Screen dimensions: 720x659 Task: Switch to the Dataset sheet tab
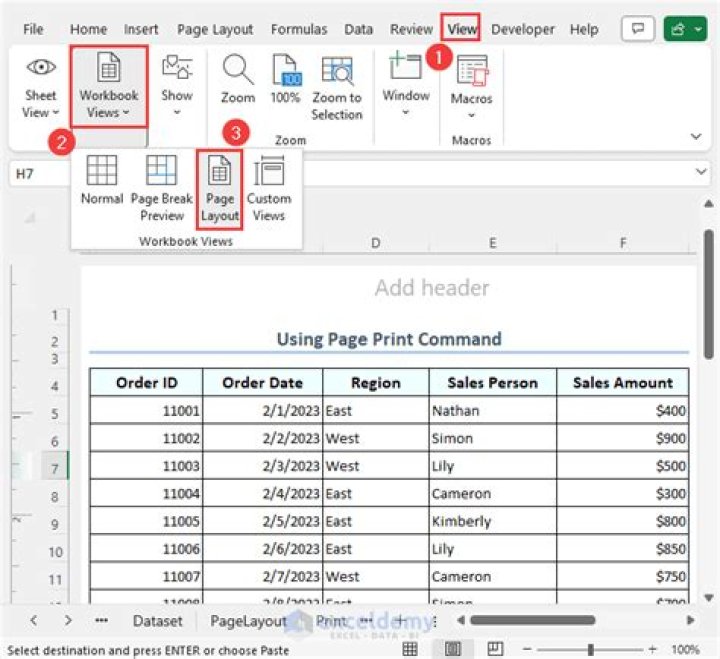(158, 621)
